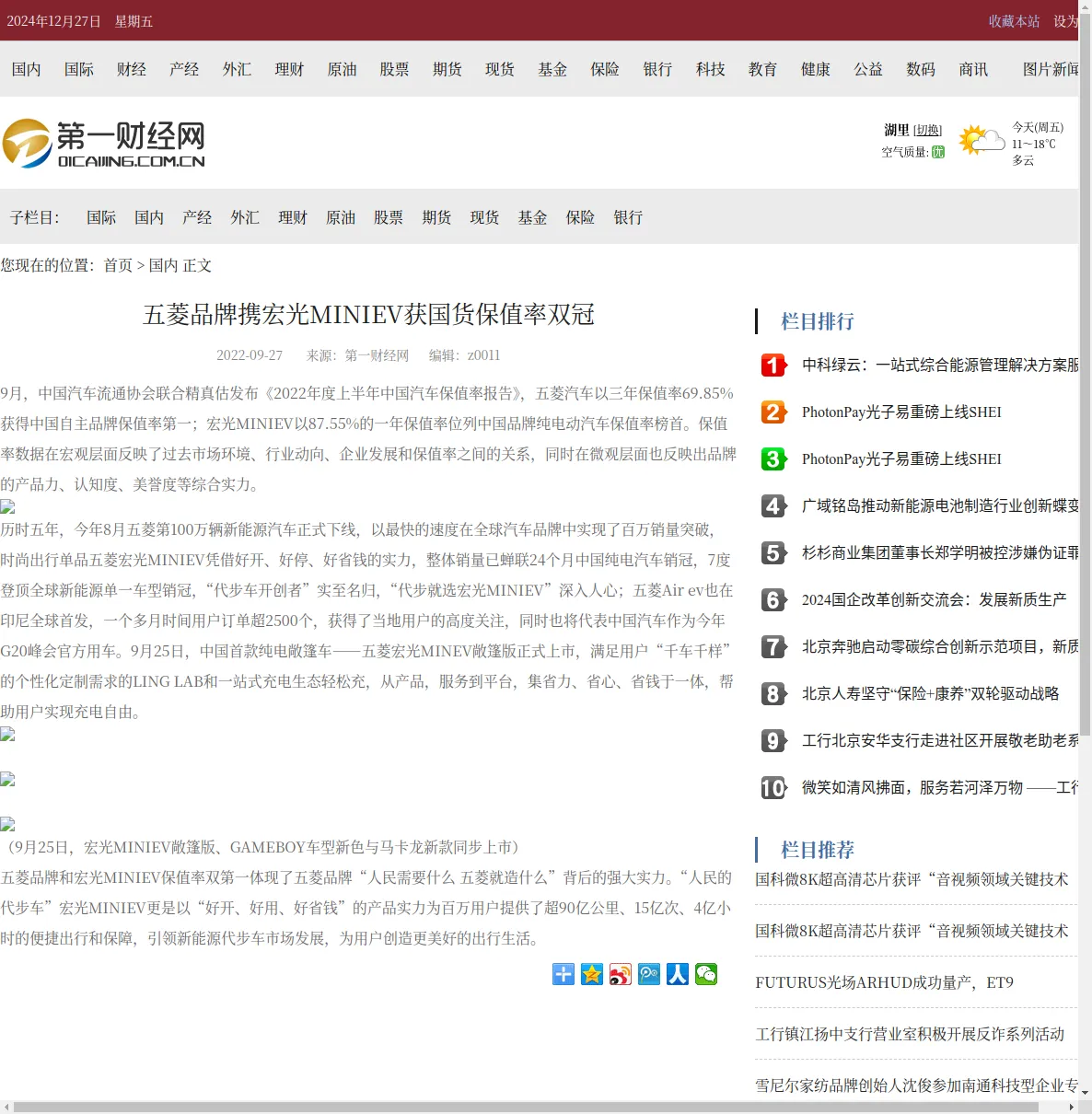Switch city with the 切换 link

pyautogui.click(x=928, y=131)
